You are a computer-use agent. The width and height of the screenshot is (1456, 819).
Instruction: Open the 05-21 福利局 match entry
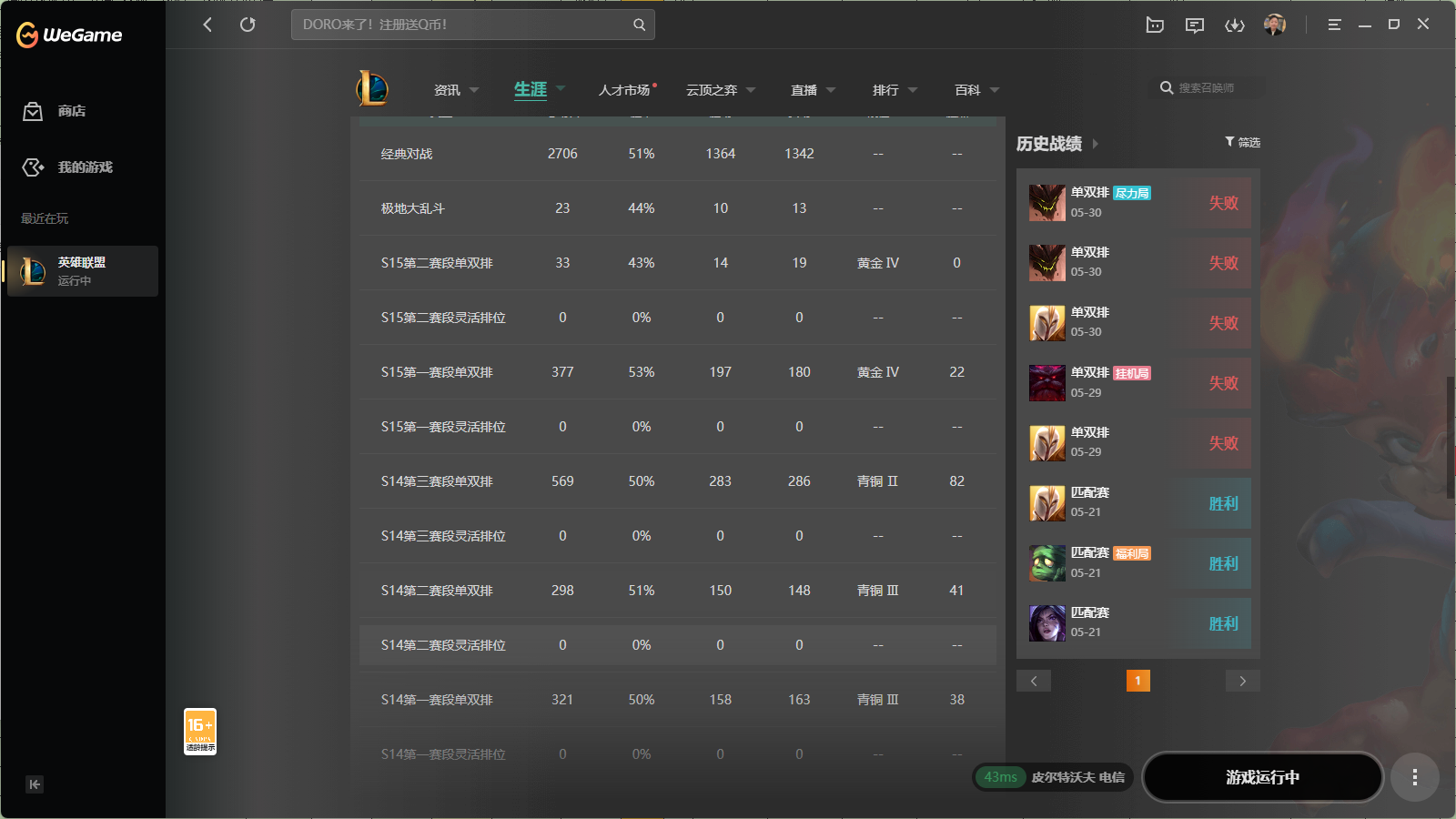click(x=1138, y=562)
